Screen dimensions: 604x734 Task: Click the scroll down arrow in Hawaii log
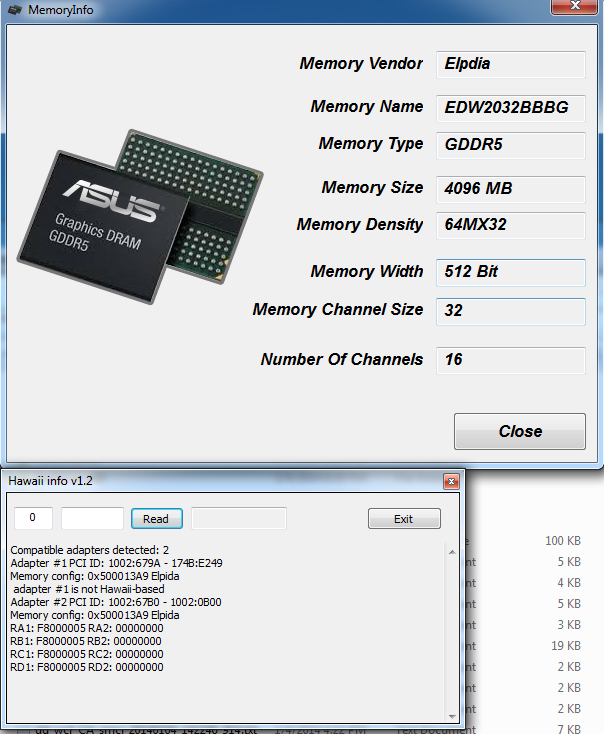coord(452,716)
